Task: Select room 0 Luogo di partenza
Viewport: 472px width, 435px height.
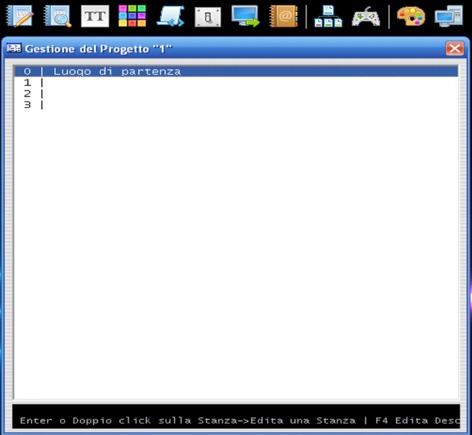Action: [236, 71]
